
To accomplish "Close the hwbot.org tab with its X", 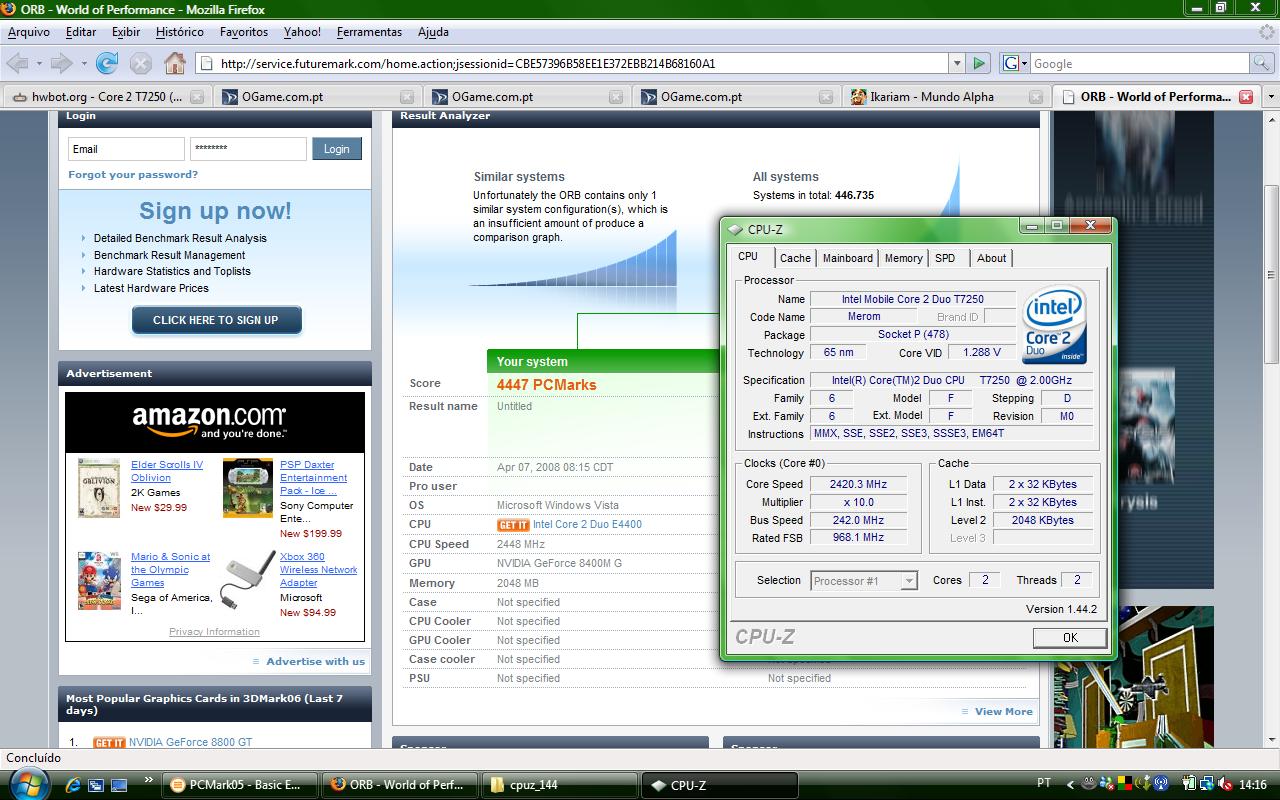I will [x=197, y=97].
